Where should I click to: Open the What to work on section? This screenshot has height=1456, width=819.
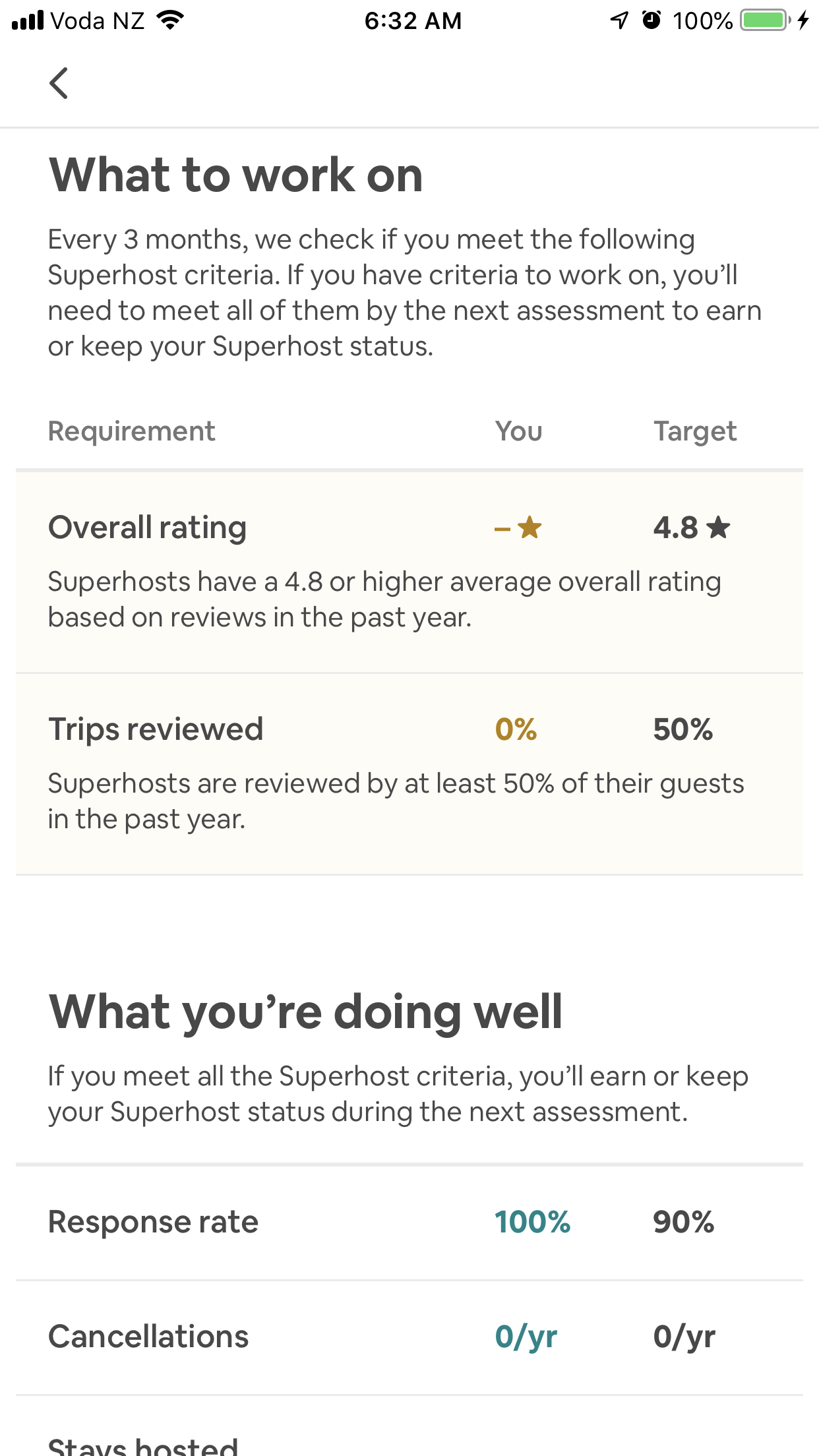tap(235, 174)
